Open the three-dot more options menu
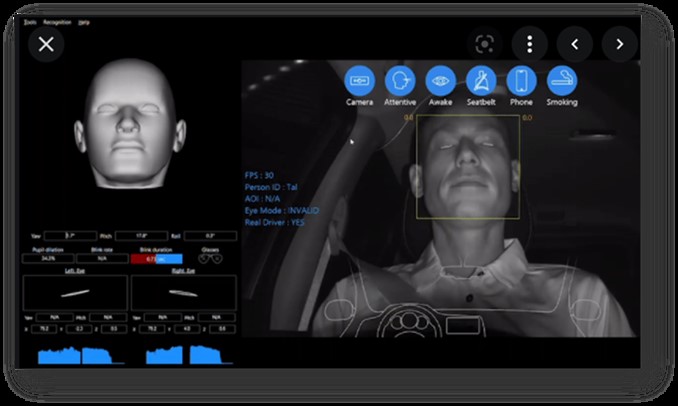 [529, 44]
